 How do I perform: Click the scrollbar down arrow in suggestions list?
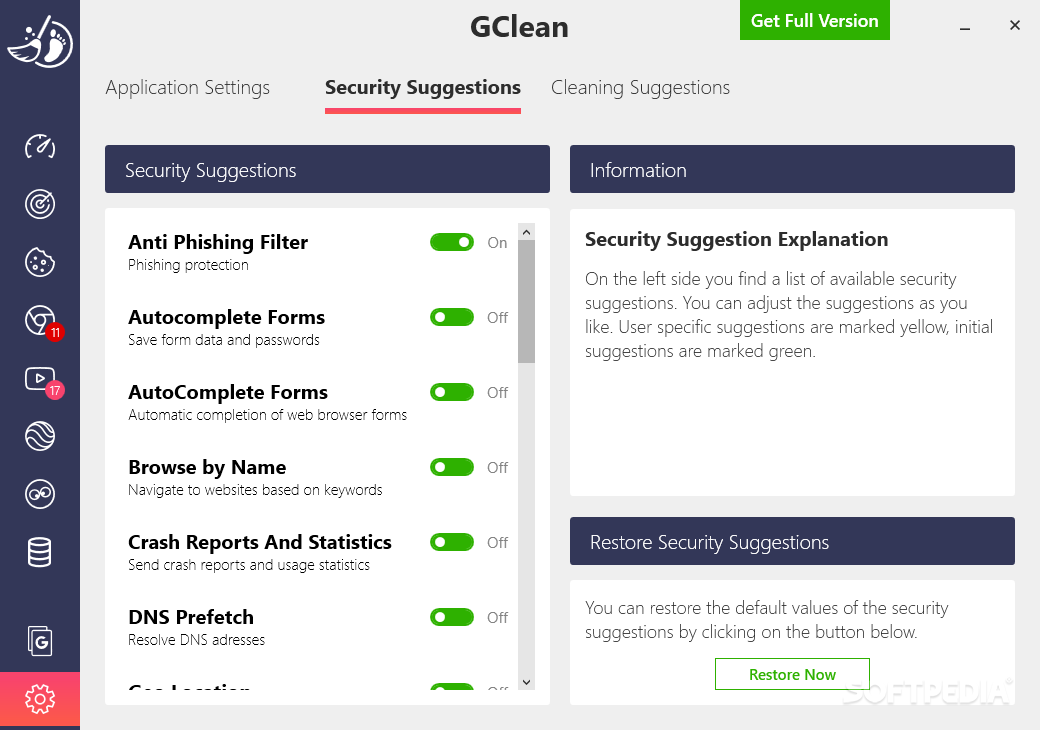point(527,682)
